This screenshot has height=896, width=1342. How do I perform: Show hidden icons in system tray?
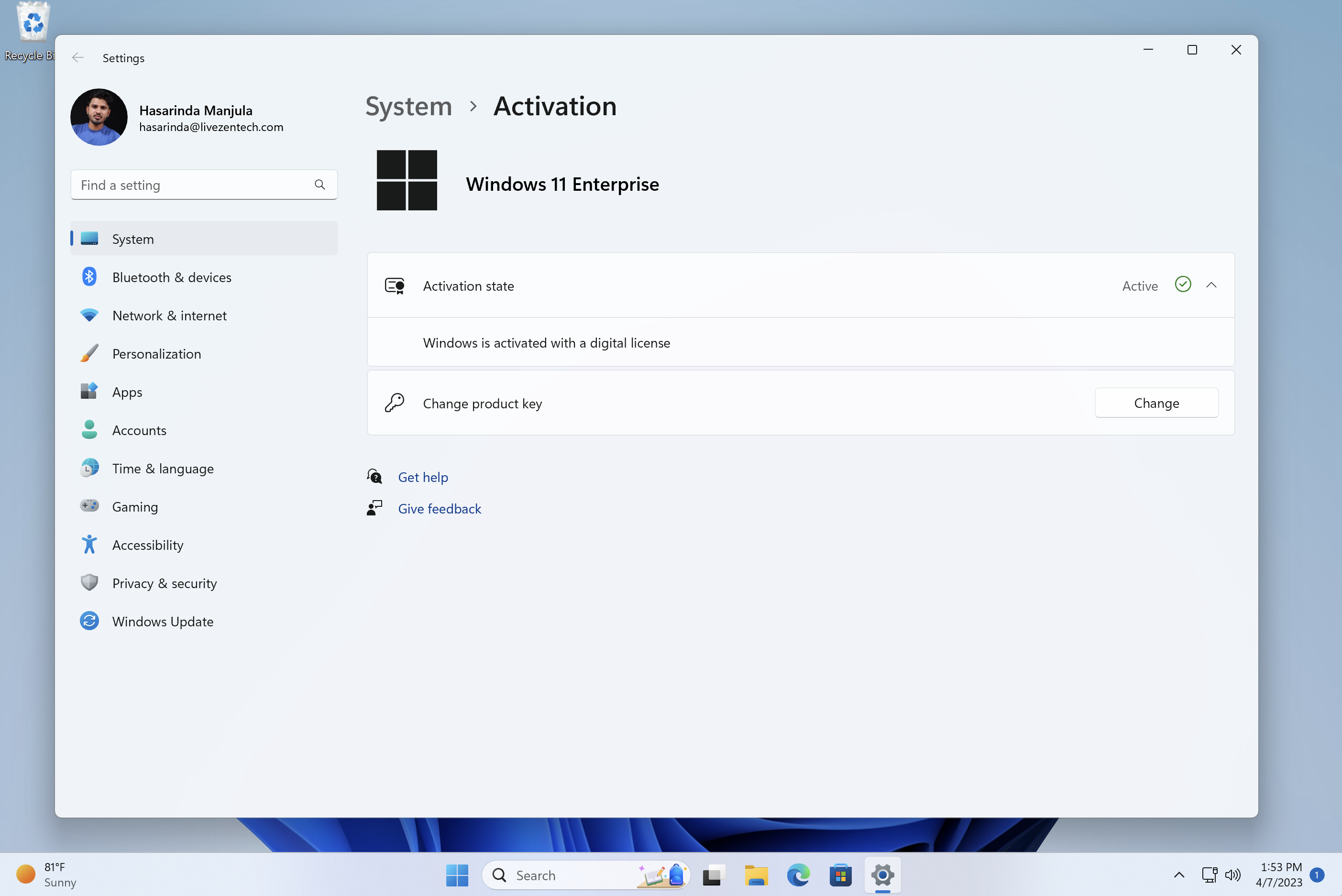click(1178, 874)
